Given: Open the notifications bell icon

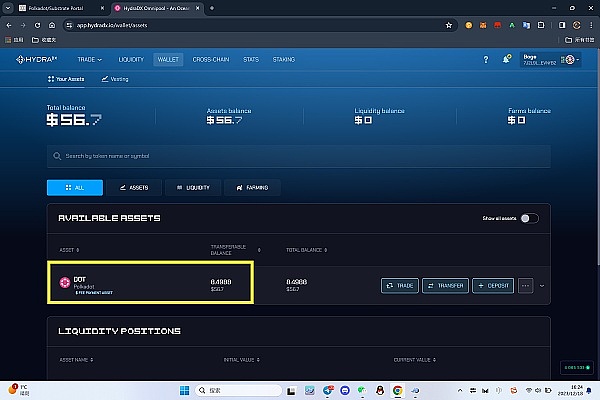Looking at the screenshot, I should pyautogui.click(x=508, y=60).
